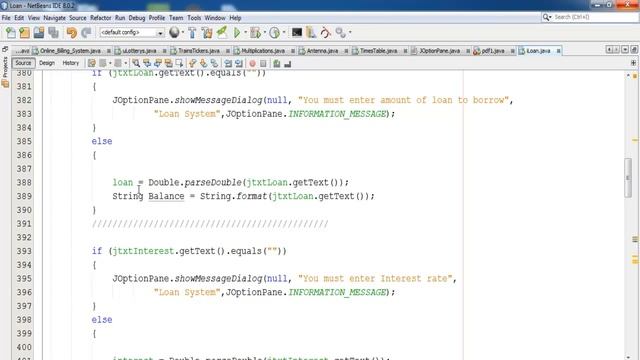Toggle Rectangular Selection icon
Viewport: 640px width, 360px height.
click(x=179, y=63)
